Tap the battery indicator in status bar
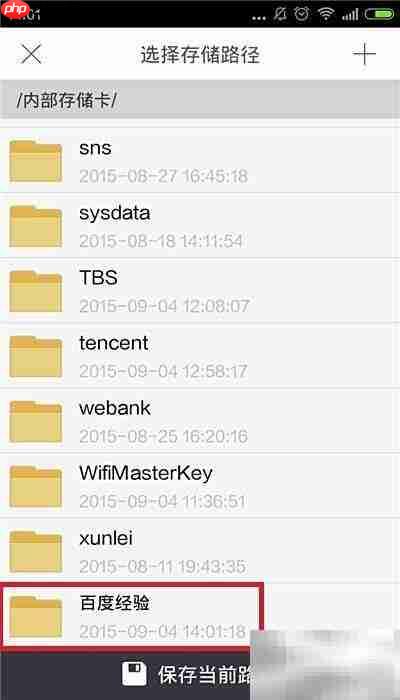Screen dimensions: 400x700 379,14
